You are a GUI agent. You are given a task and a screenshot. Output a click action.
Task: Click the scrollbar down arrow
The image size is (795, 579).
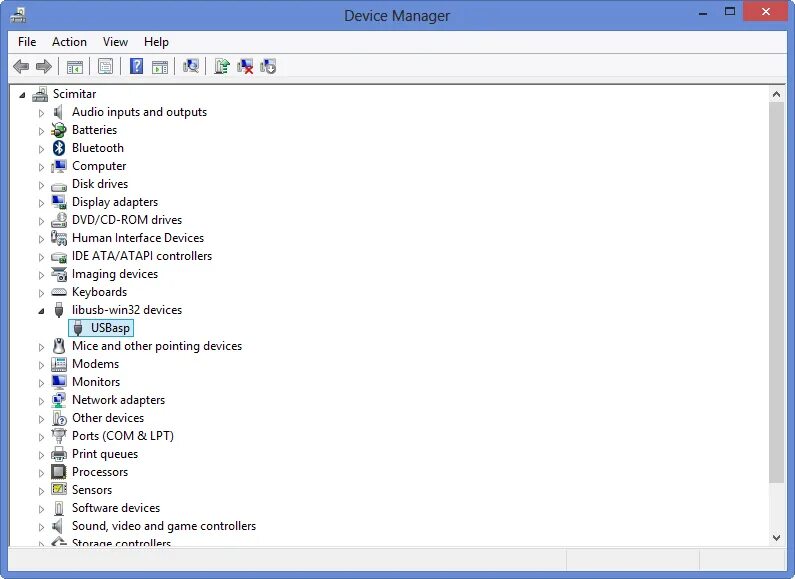tap(776, 538)
